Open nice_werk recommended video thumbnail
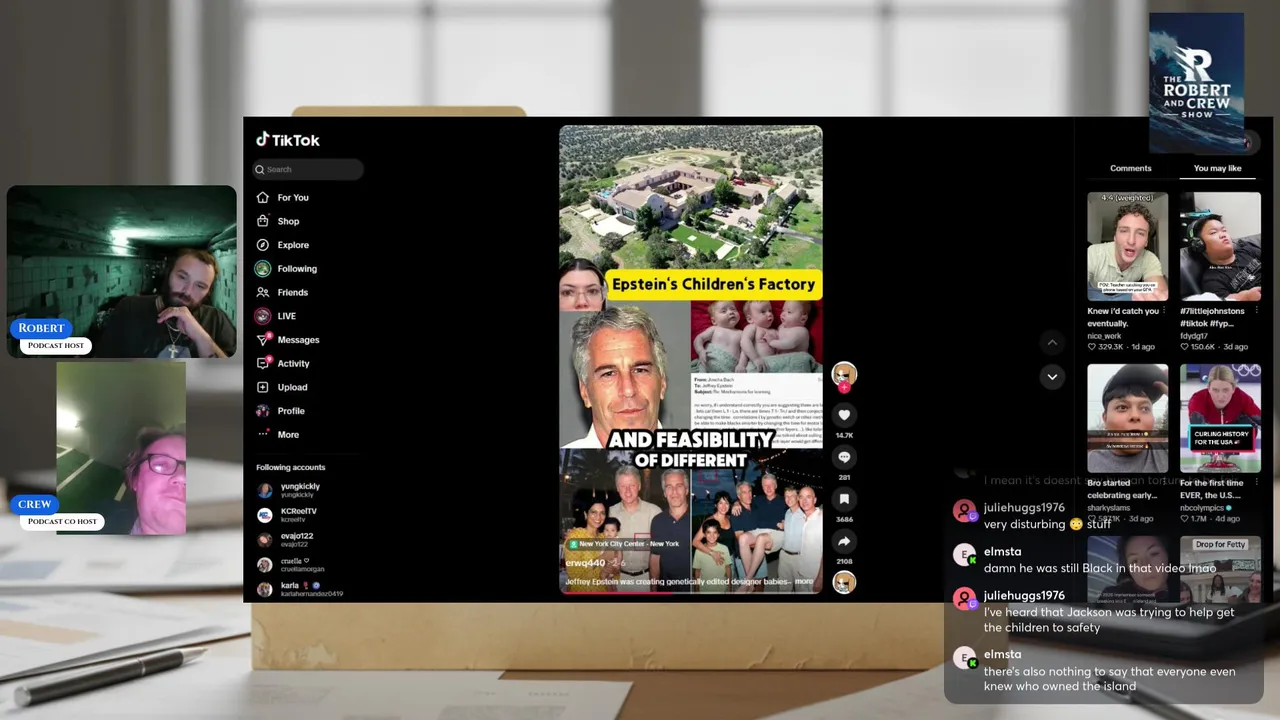The height and width of the screenshot is (720, 1280). (1127, 247)
